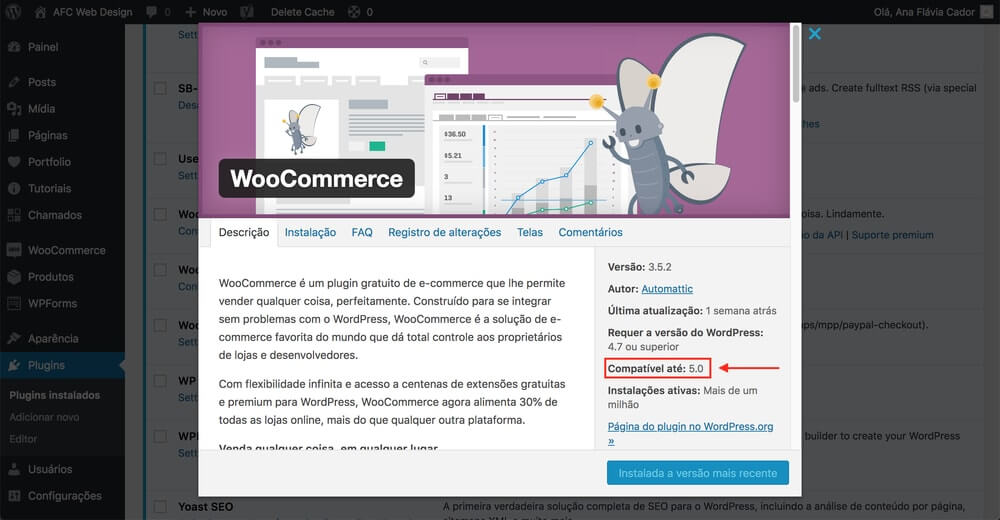Tick the checkbox for the Use plugin row
The height and width of the screenshot is (520, 1000).
[x=160, y=159]
